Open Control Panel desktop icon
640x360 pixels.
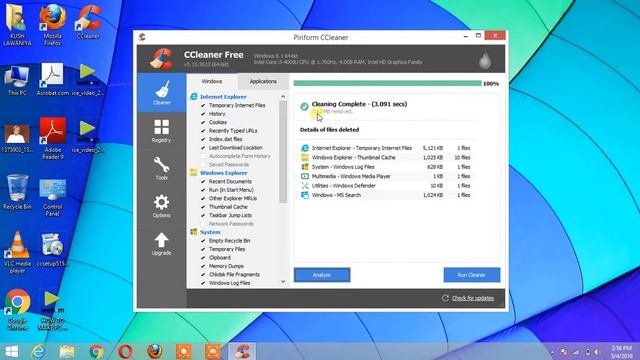point(53,198)
